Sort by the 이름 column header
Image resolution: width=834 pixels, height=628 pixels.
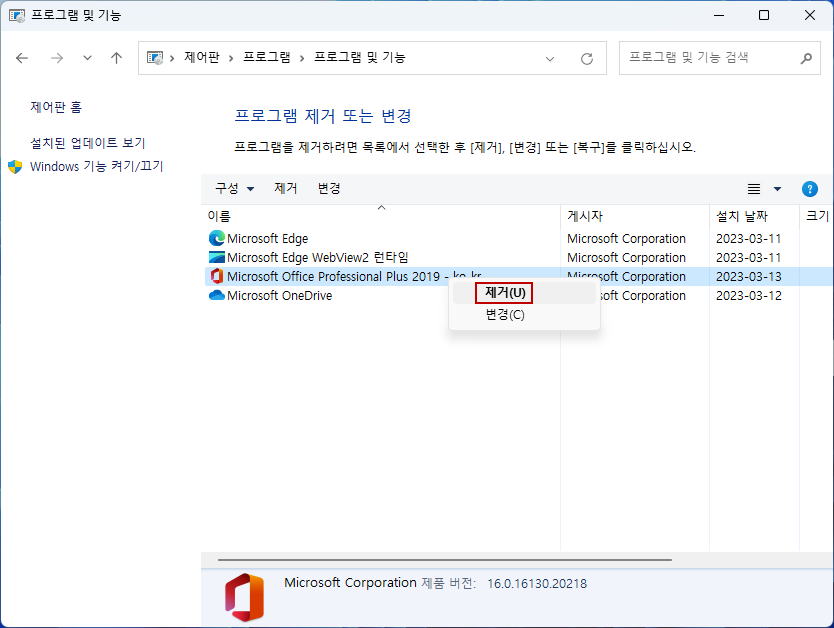pyautogui.click(x=380, y=216)
